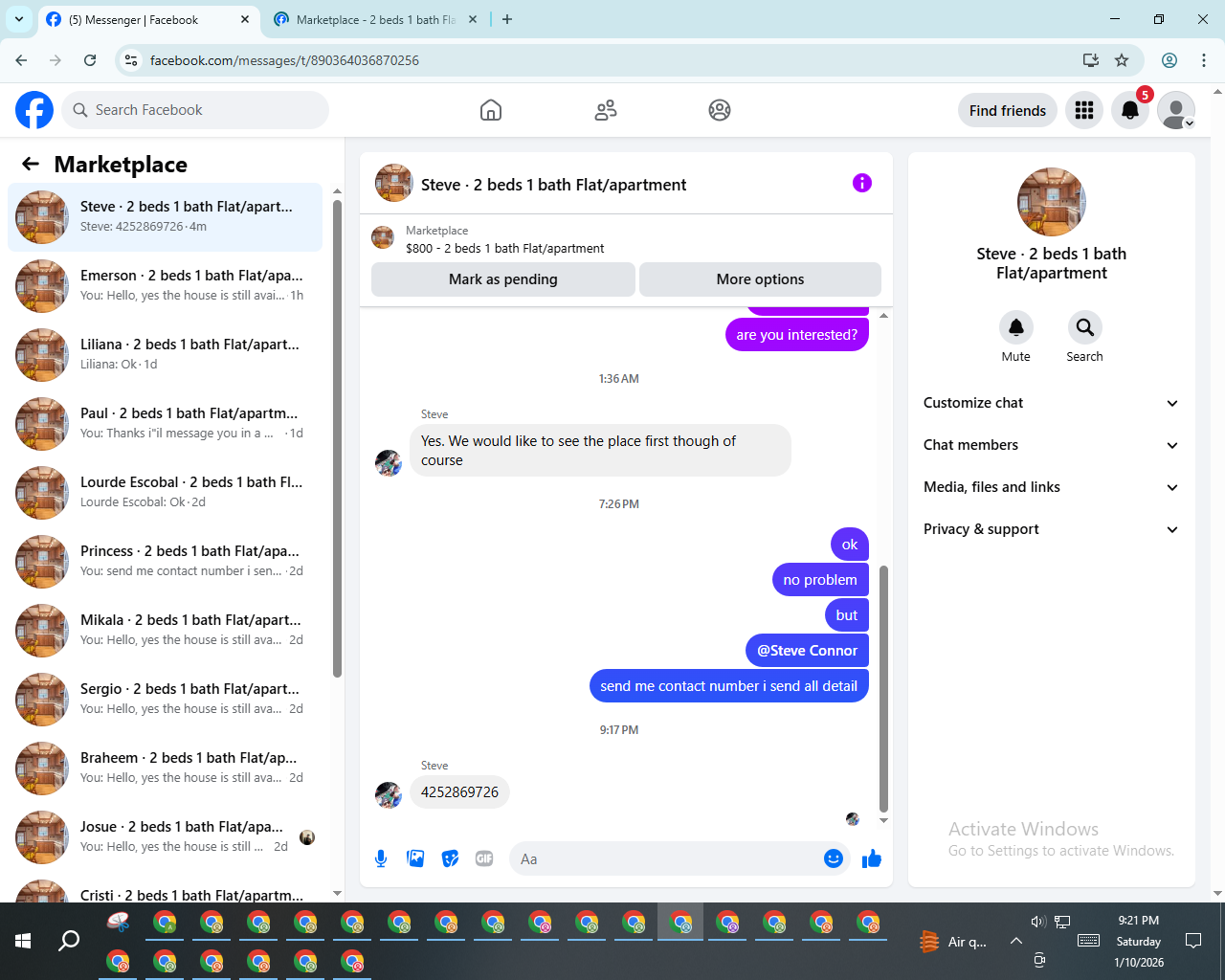The width and height of the screenshot is (1225, 980).
Task: Mute the conversation with bell icon
Action: click(x=1016, y=327)
